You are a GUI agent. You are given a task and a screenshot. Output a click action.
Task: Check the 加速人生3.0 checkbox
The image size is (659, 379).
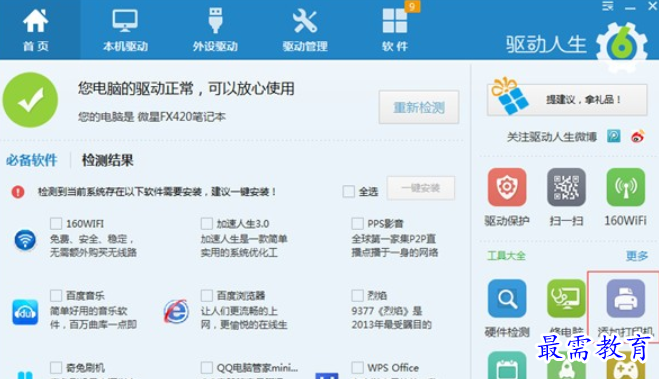(207, 223)
